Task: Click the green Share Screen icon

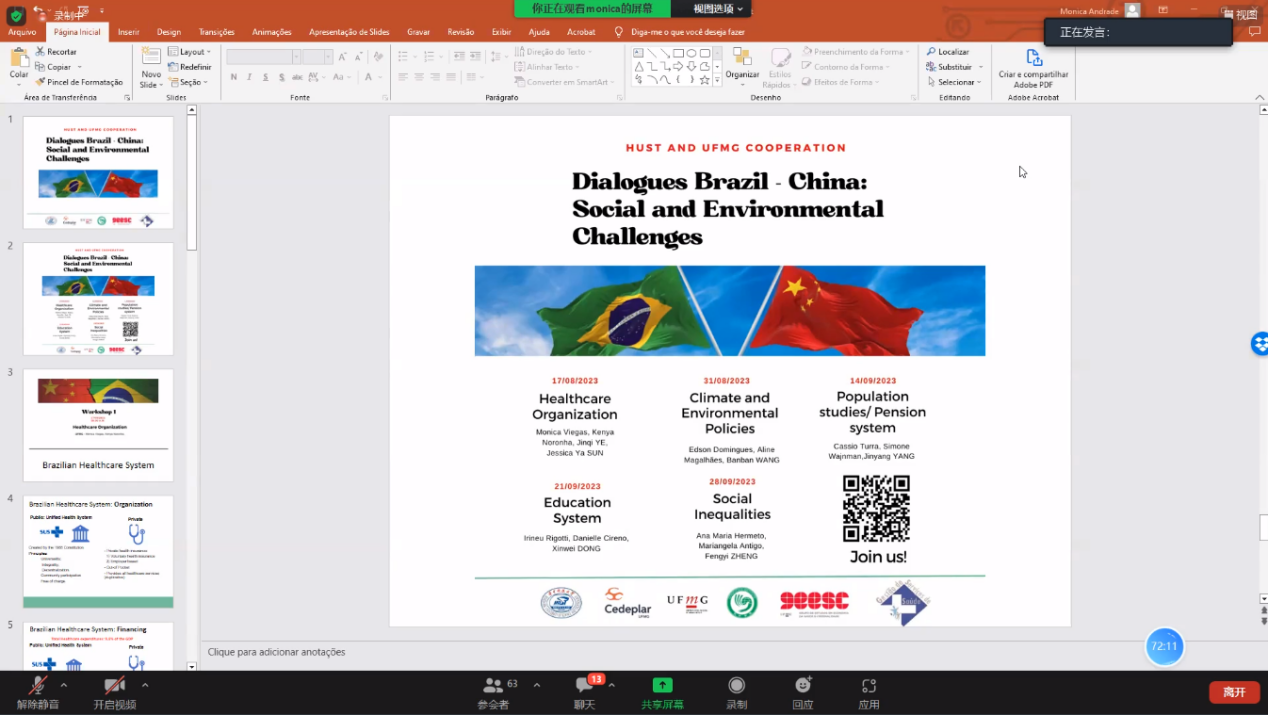Action: [x=662, y=686]
